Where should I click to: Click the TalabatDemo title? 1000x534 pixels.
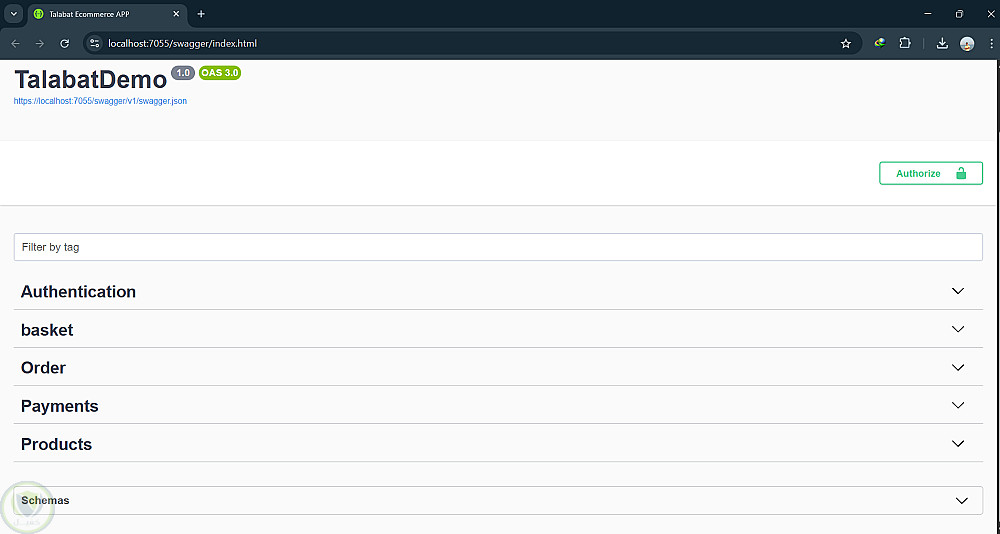pyautogui.click(x=91, y=79)
